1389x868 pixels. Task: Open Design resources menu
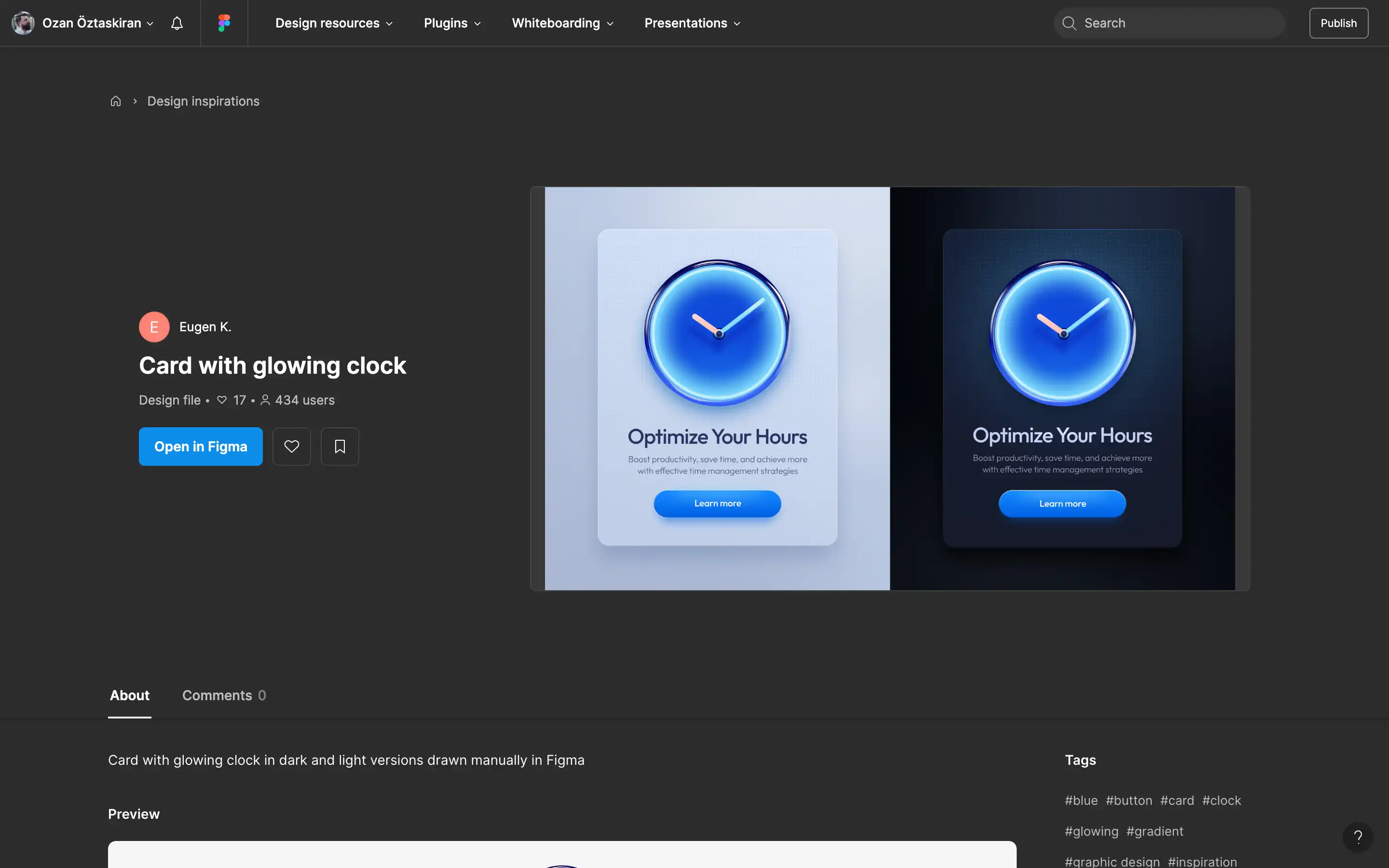coord(334,23)
